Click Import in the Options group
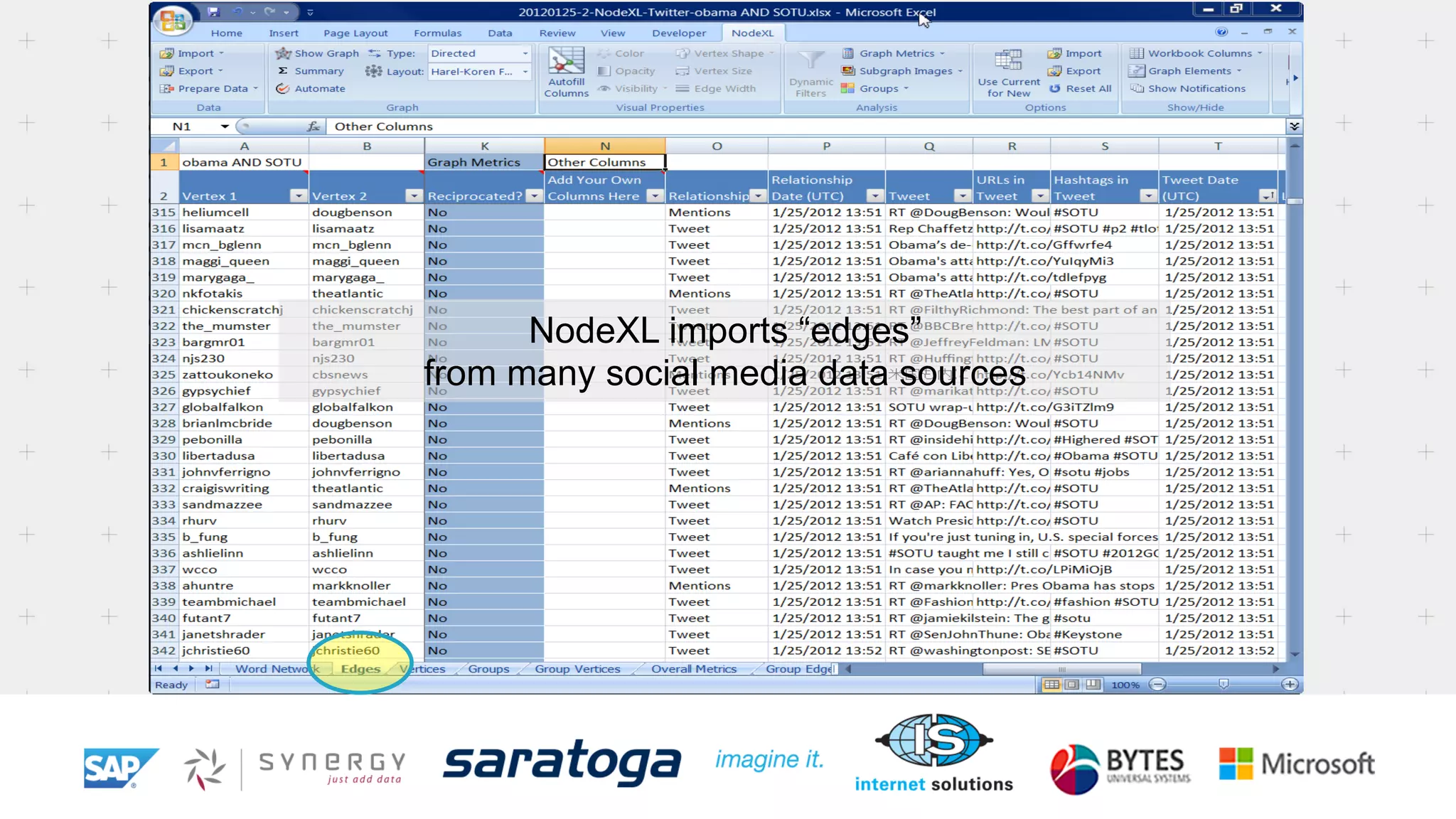The image size is (1456, 819). coord(1074,53)
